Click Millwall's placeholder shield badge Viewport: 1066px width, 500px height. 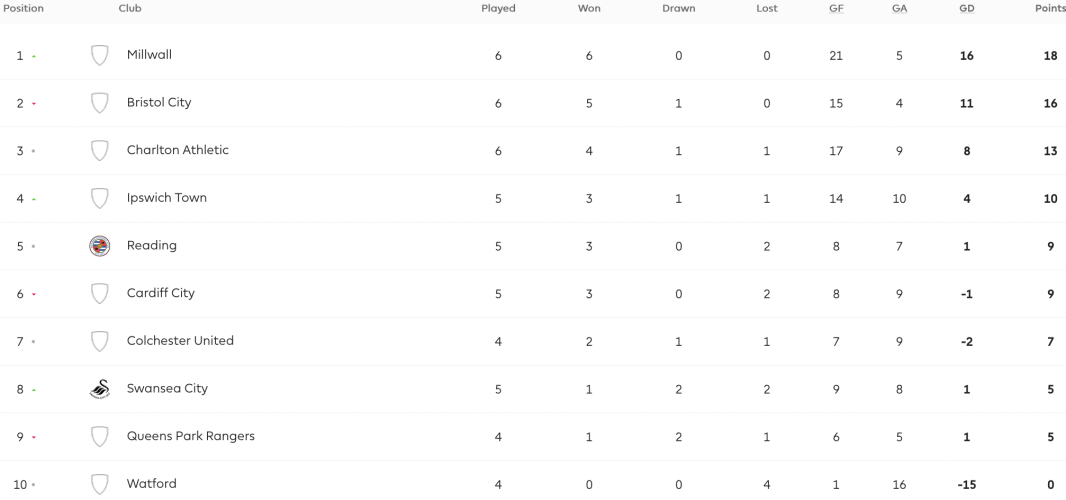coord(100,55)
